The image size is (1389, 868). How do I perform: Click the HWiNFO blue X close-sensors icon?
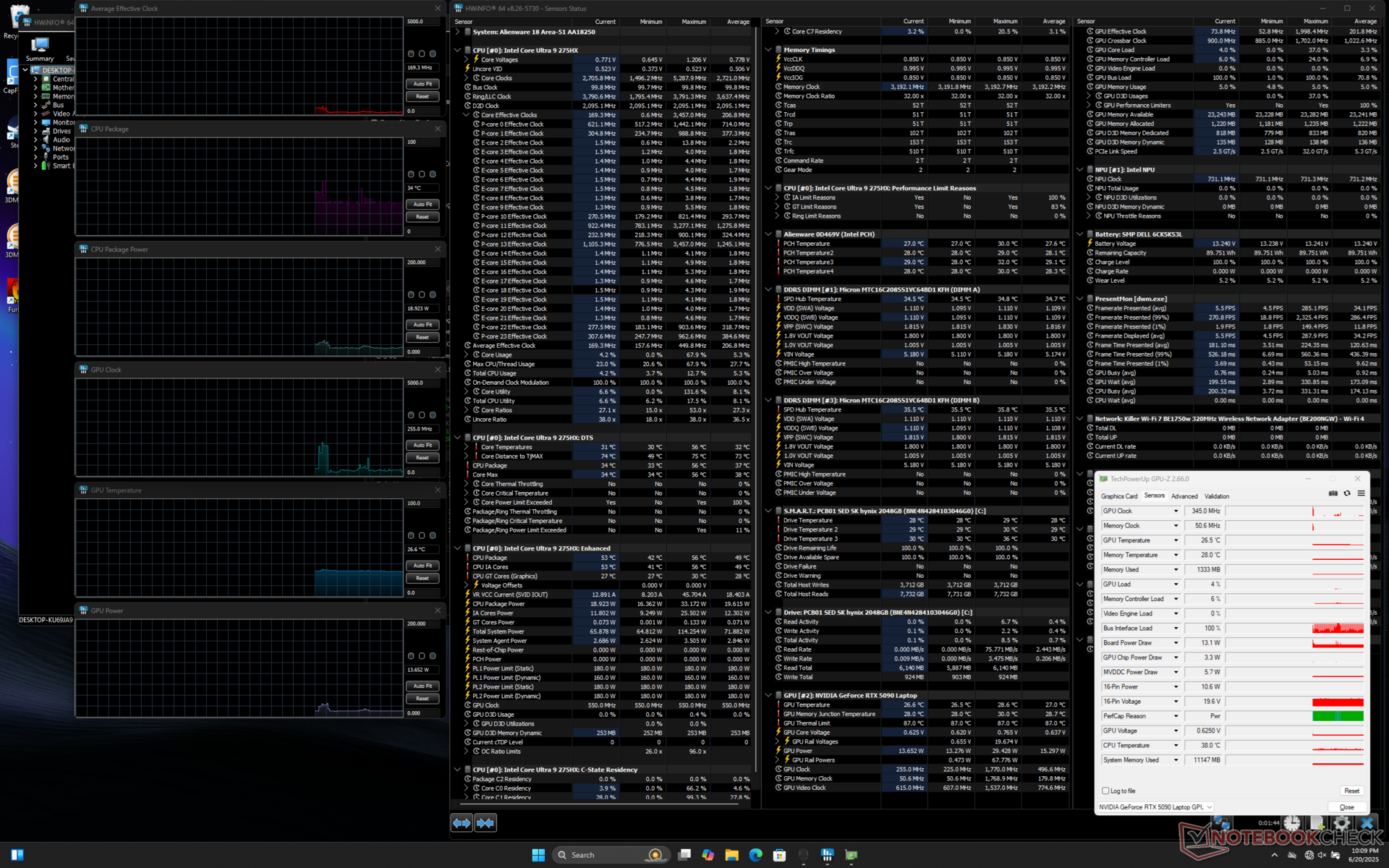(1367, 823)
